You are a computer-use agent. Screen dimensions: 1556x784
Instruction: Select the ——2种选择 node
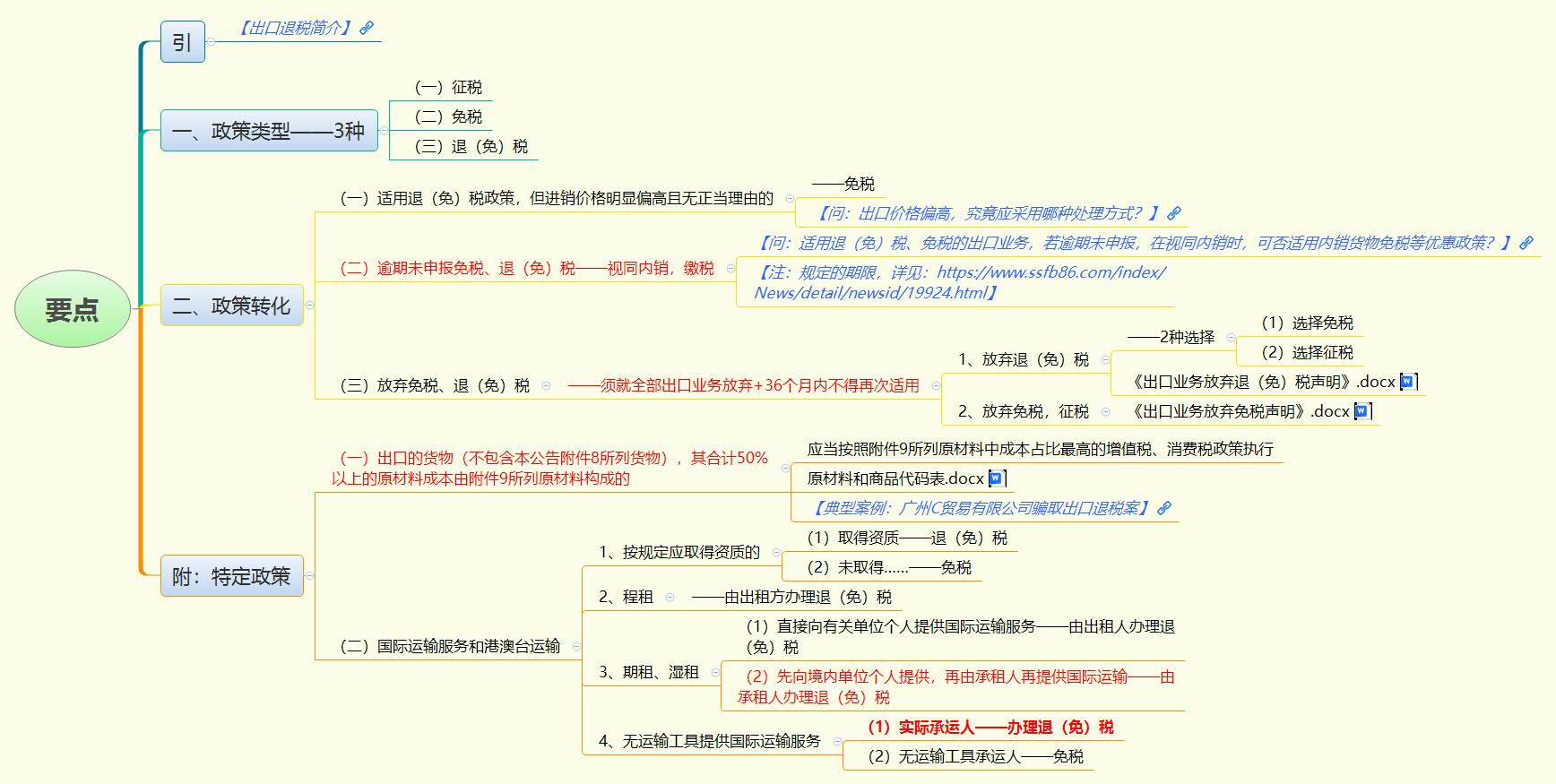(x=1171, y=338)
